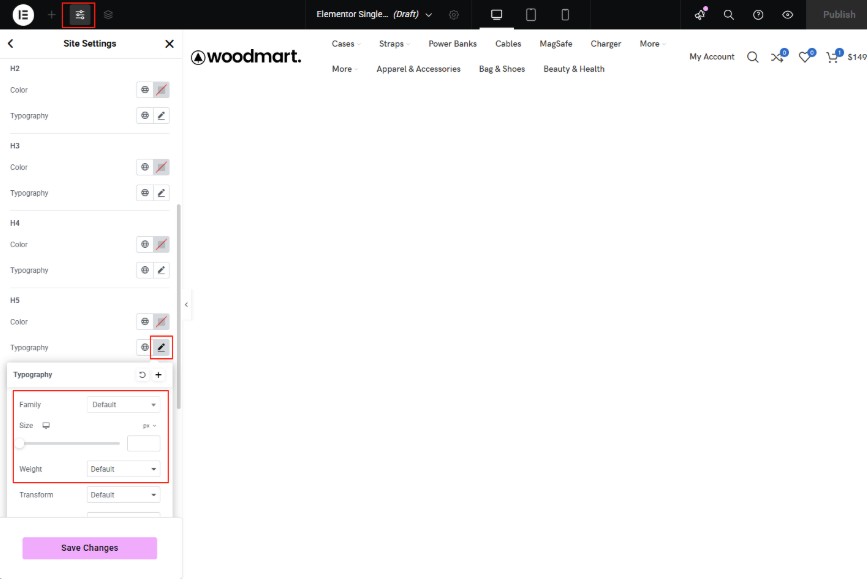
Task: Click the page settings gear icon
Action: click(x=454, y=15)
